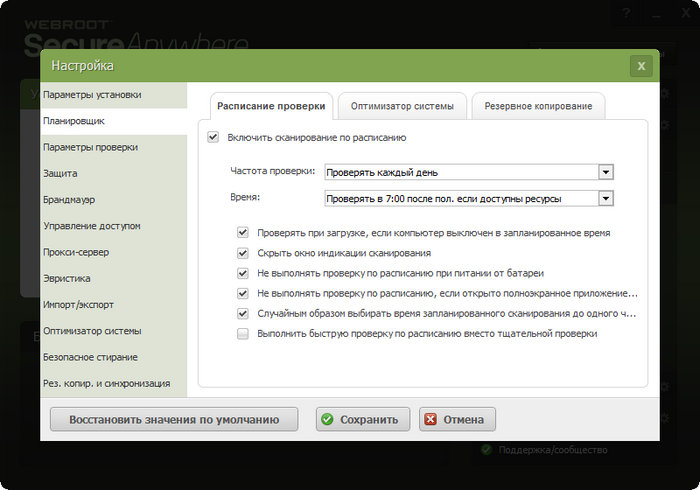
Task: Click Частота проверки label
Action: tap(273, 171)
